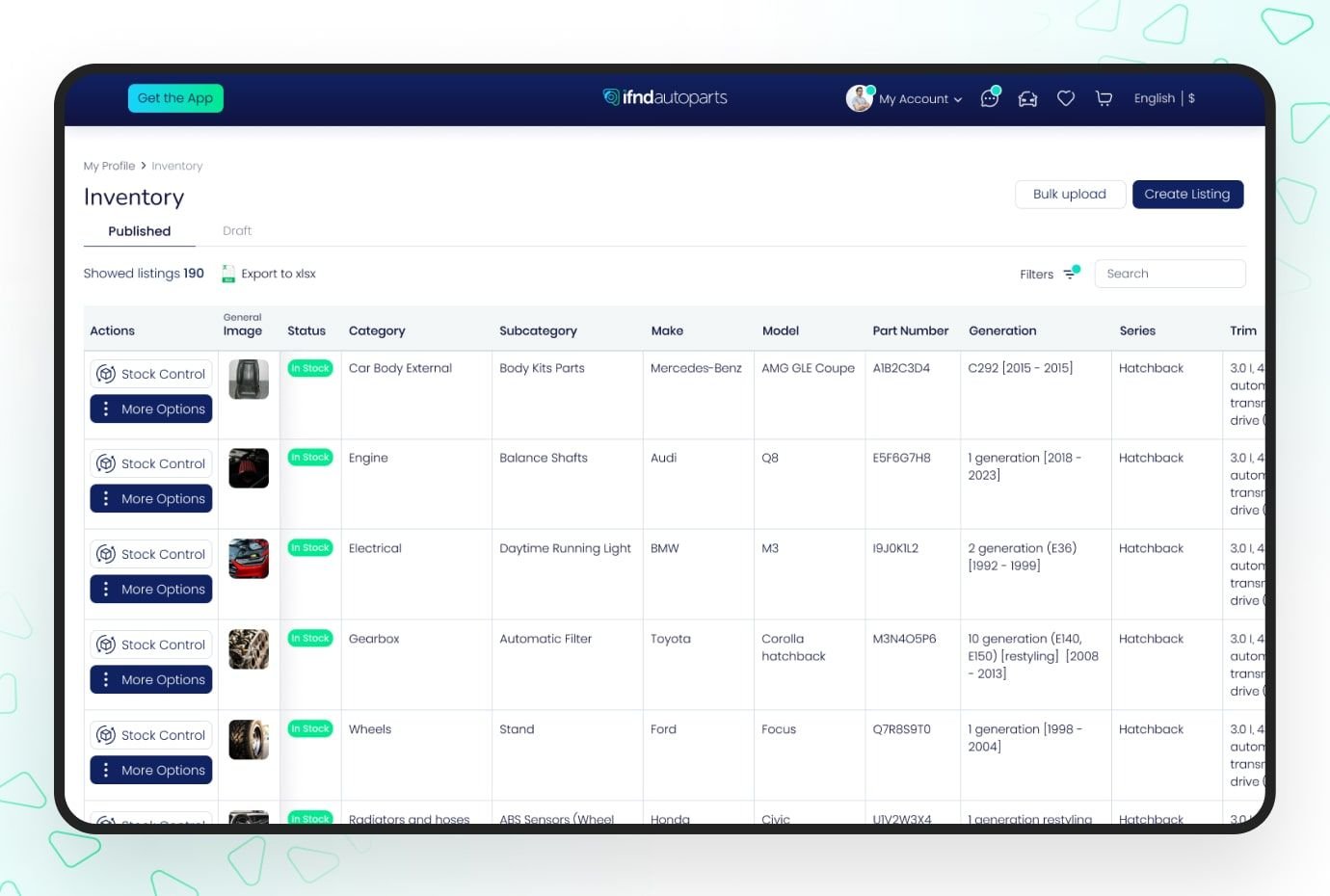Open the ifndautoparts logo home link
Screen dimensions: 1330x896
tap(665, 97)
